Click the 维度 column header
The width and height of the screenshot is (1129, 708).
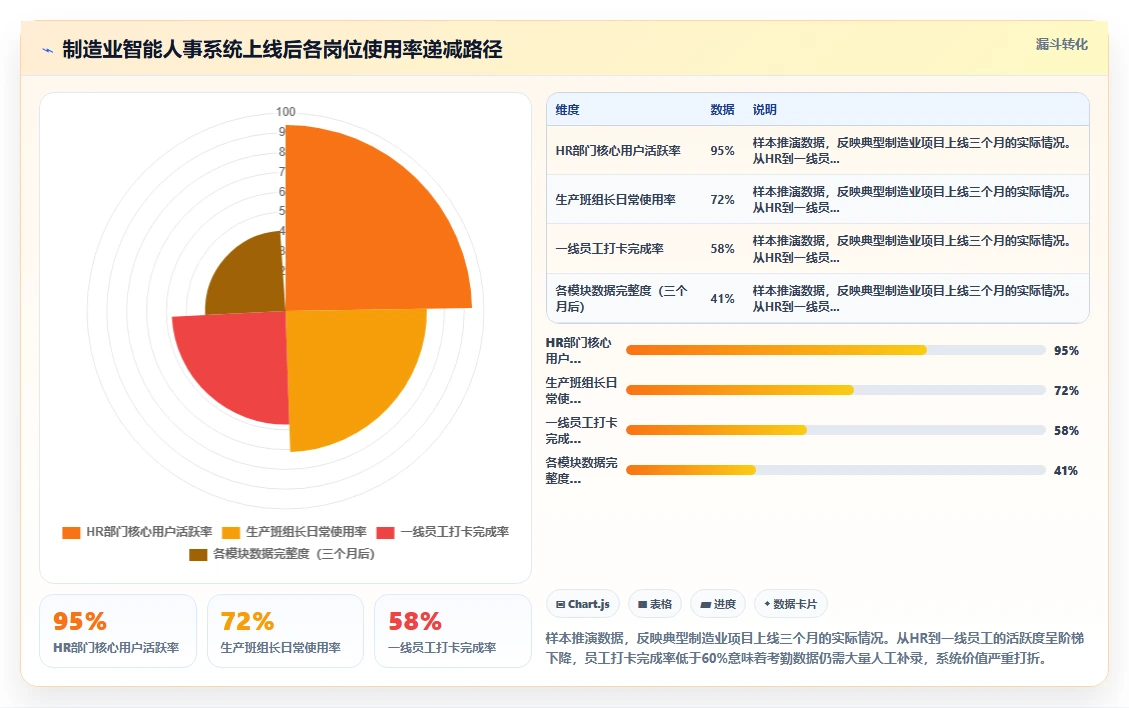[567, 109]
